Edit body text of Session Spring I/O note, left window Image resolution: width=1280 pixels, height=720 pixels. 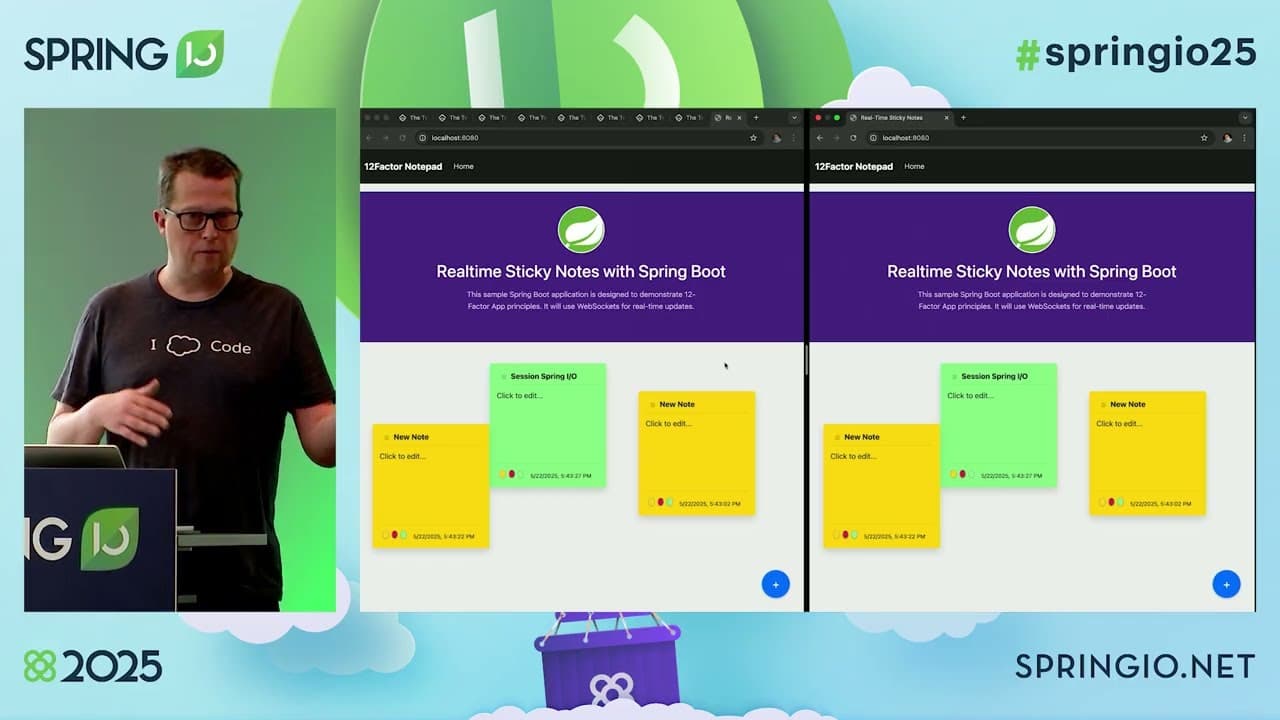tap(520, 395)
